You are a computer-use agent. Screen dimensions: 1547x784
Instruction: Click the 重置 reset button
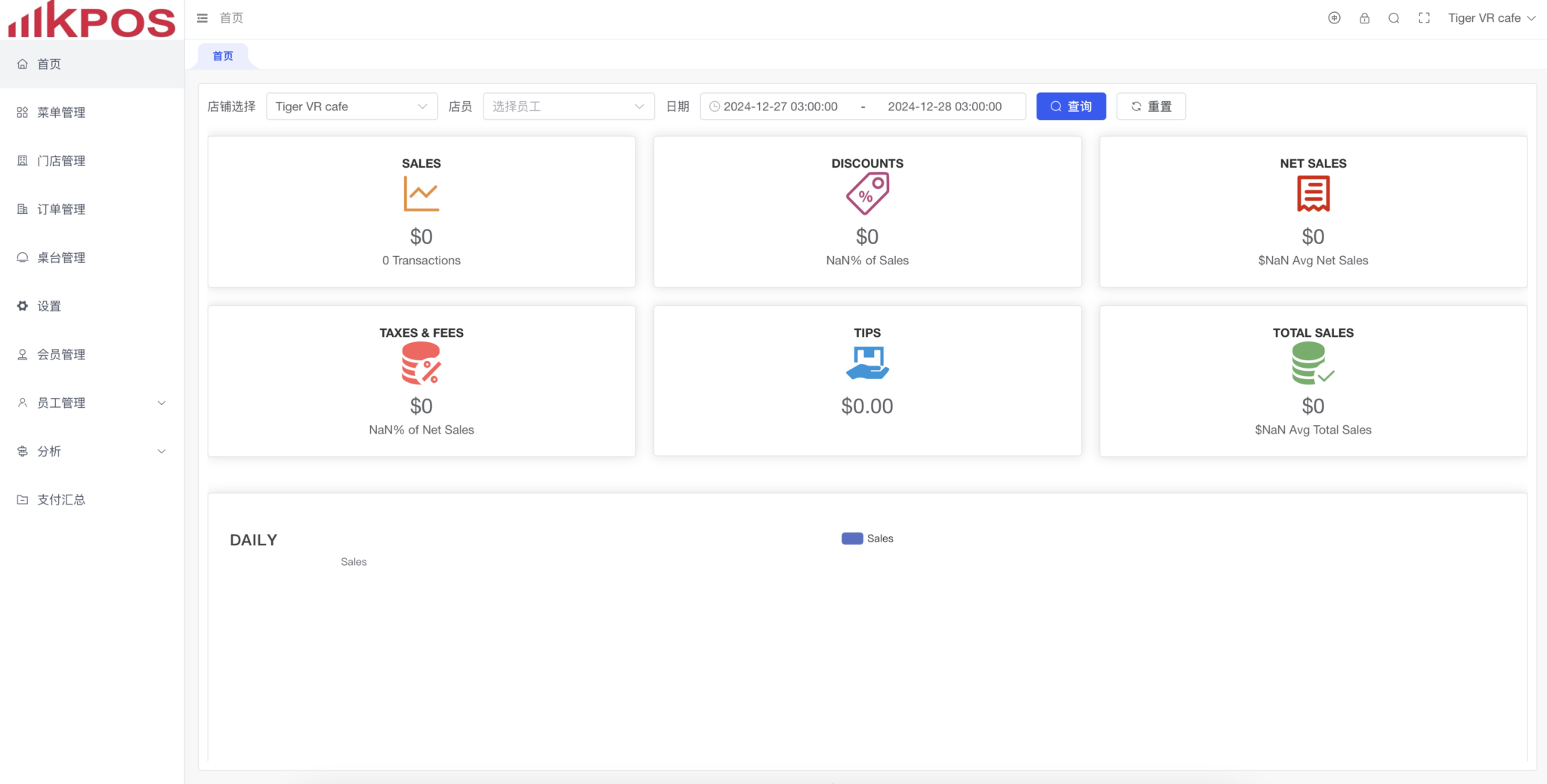click(1150, 106)
